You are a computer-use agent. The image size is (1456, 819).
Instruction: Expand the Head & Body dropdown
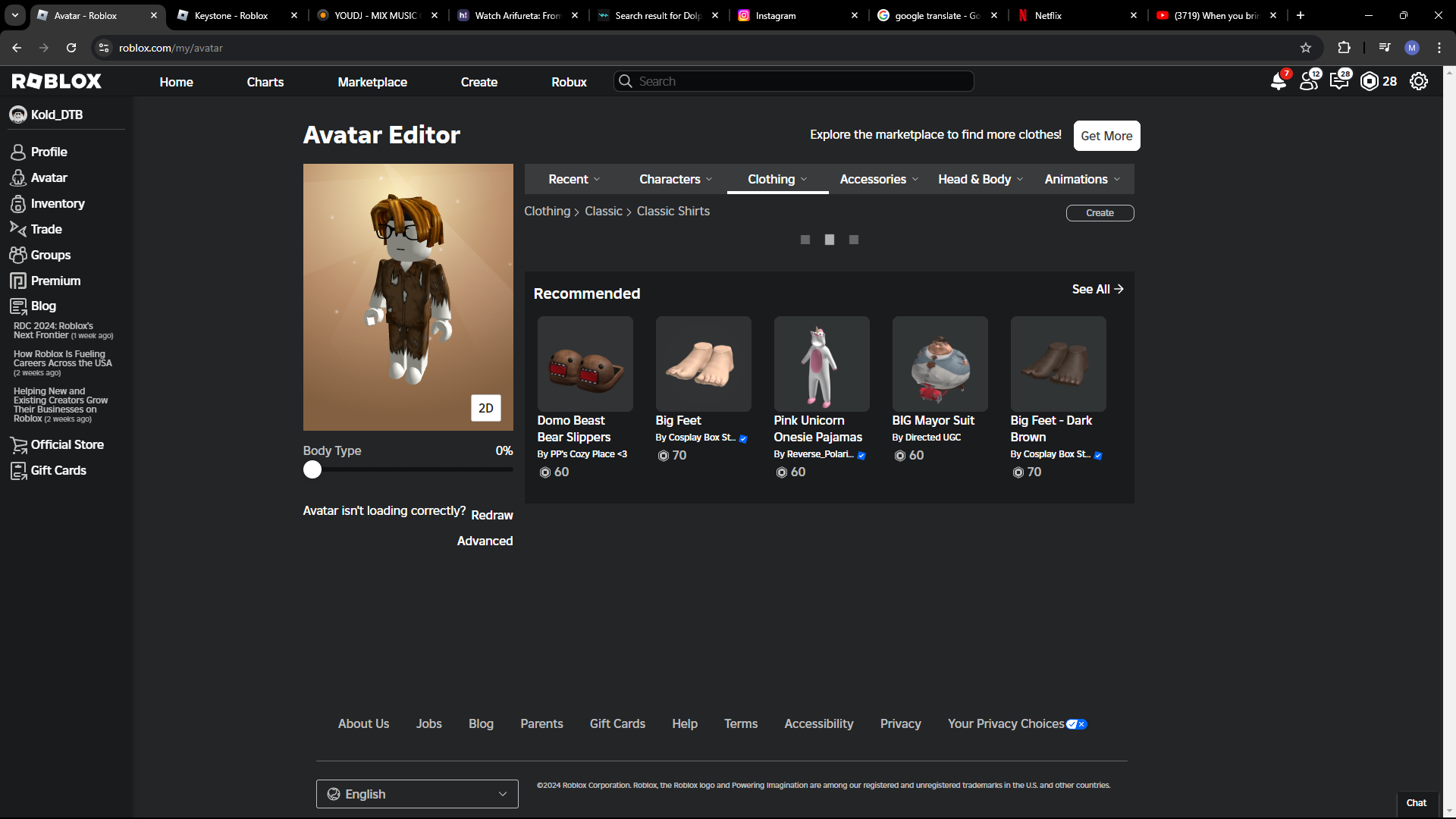(x=981, y=179)
